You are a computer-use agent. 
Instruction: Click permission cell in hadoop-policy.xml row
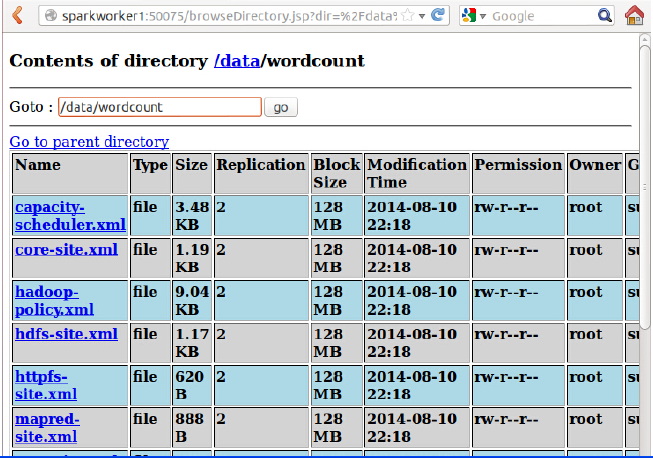tap(518, 300)
